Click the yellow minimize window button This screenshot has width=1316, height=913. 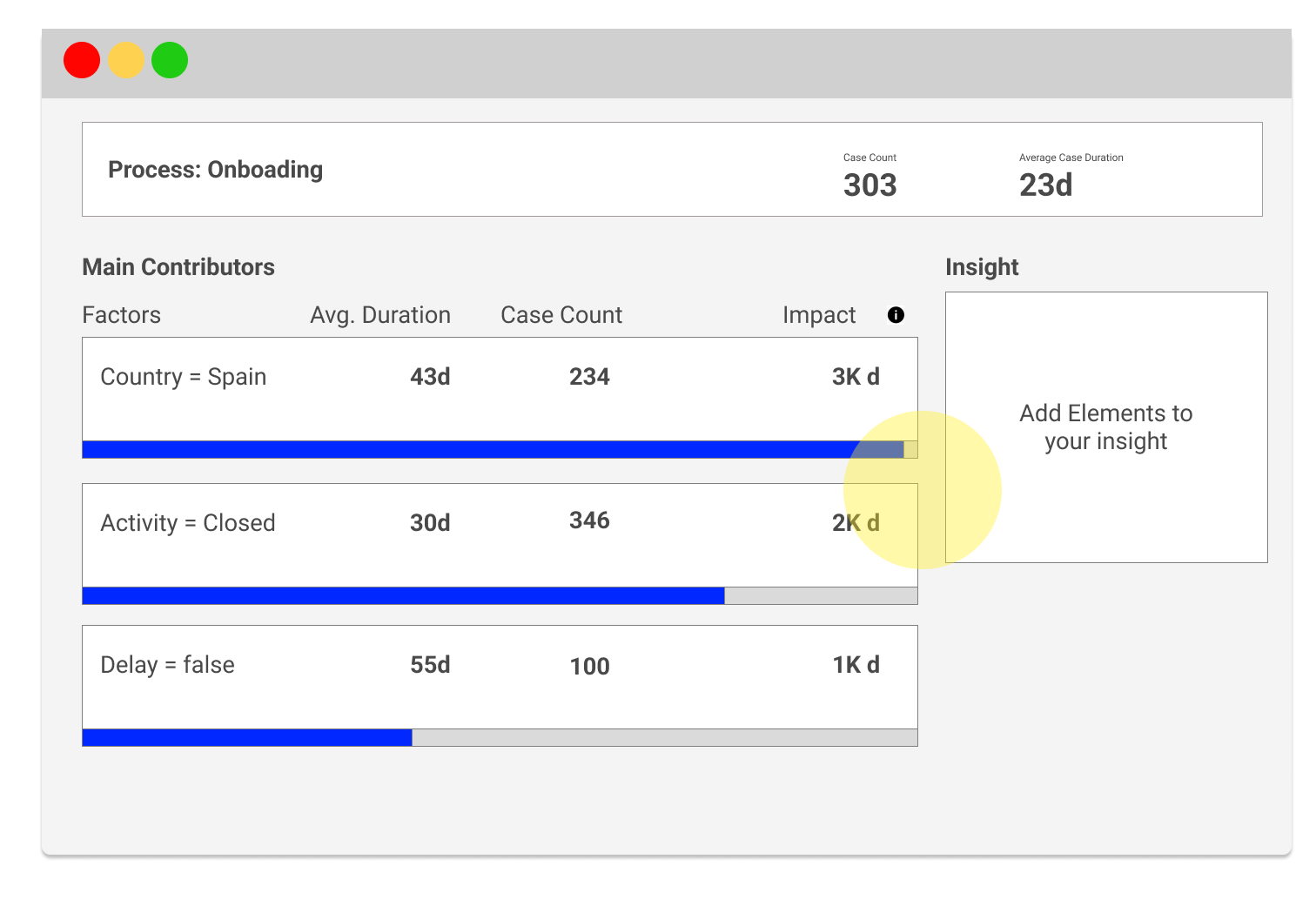(126, 60)
